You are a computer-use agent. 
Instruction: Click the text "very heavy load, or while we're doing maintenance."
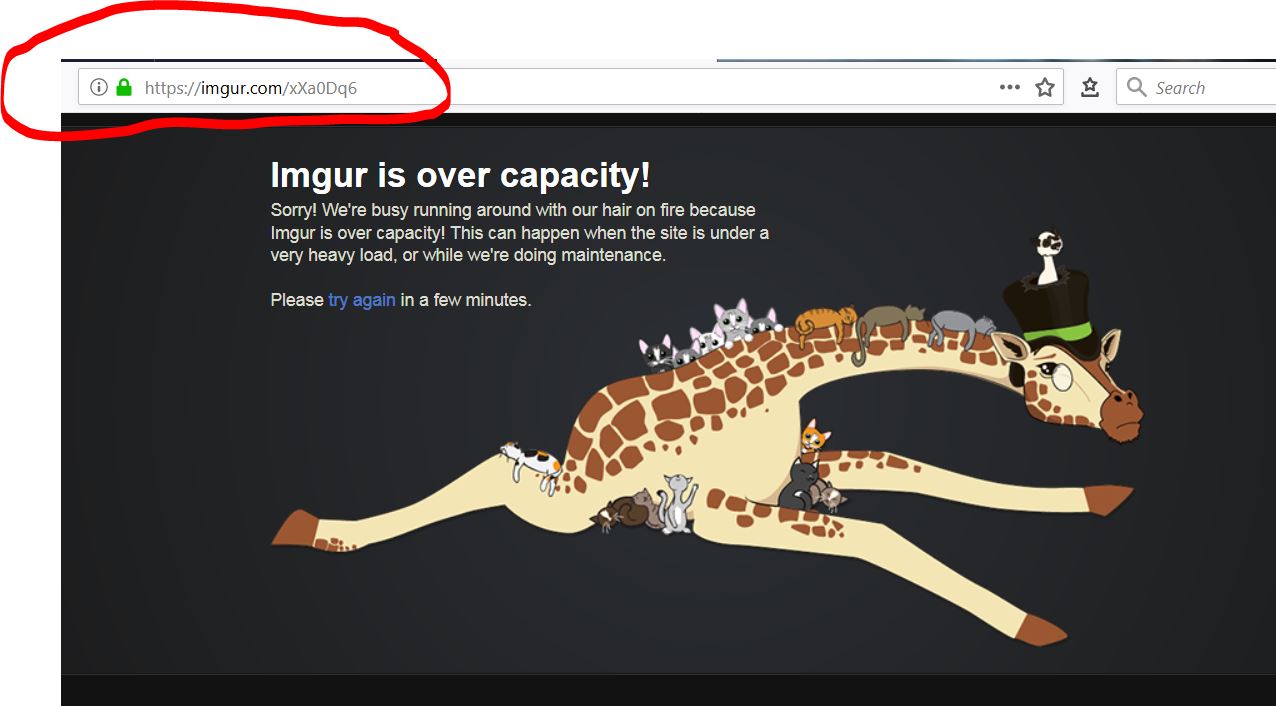pos(468,255)
